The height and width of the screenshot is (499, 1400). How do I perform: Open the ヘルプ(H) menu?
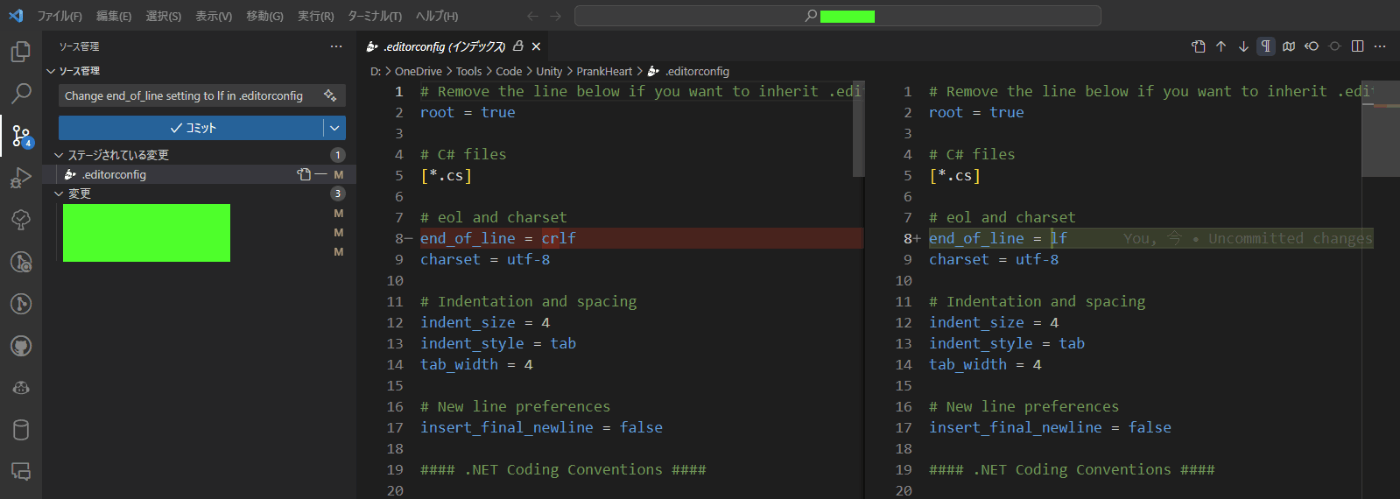[x=437, y=16]
